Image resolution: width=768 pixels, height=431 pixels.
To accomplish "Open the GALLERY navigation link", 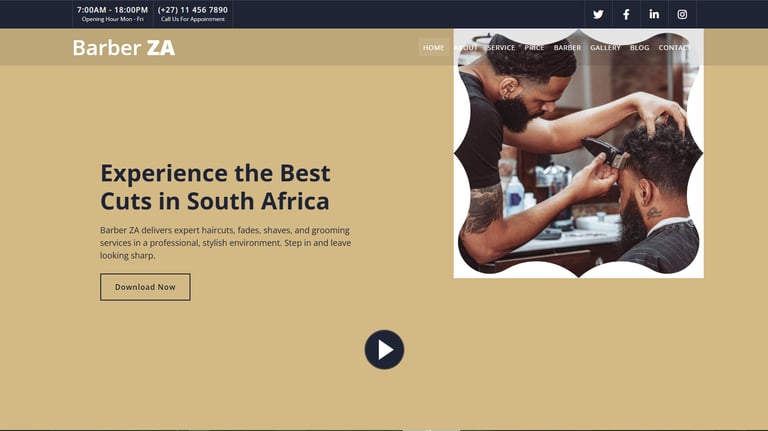I will pos(605,48).
